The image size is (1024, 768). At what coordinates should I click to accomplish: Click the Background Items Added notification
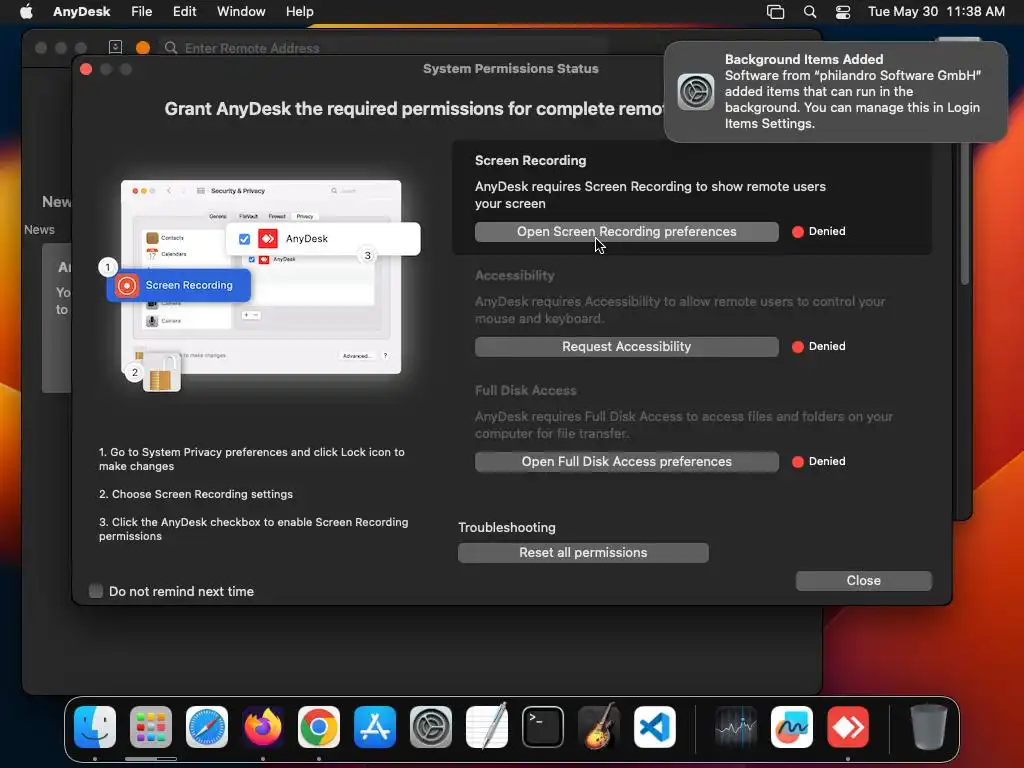pyautogui.click(x=836, y=91)
